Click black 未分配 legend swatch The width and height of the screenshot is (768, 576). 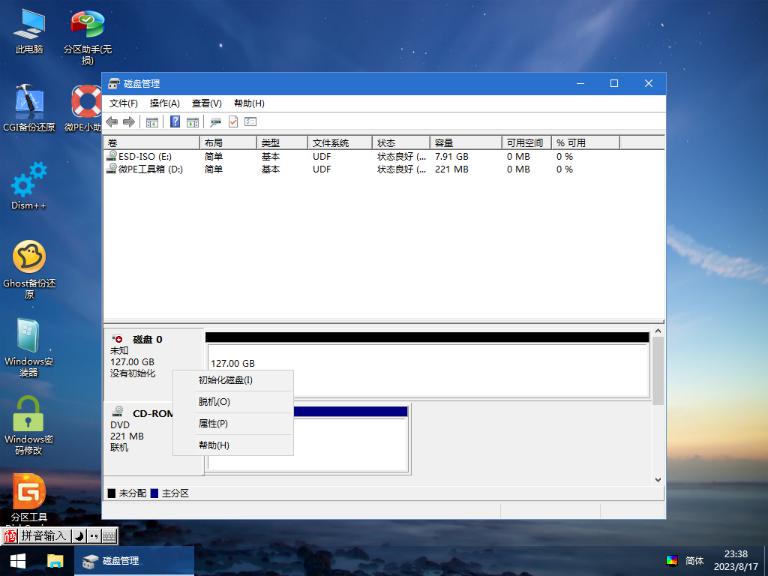[x=111, y=493]
